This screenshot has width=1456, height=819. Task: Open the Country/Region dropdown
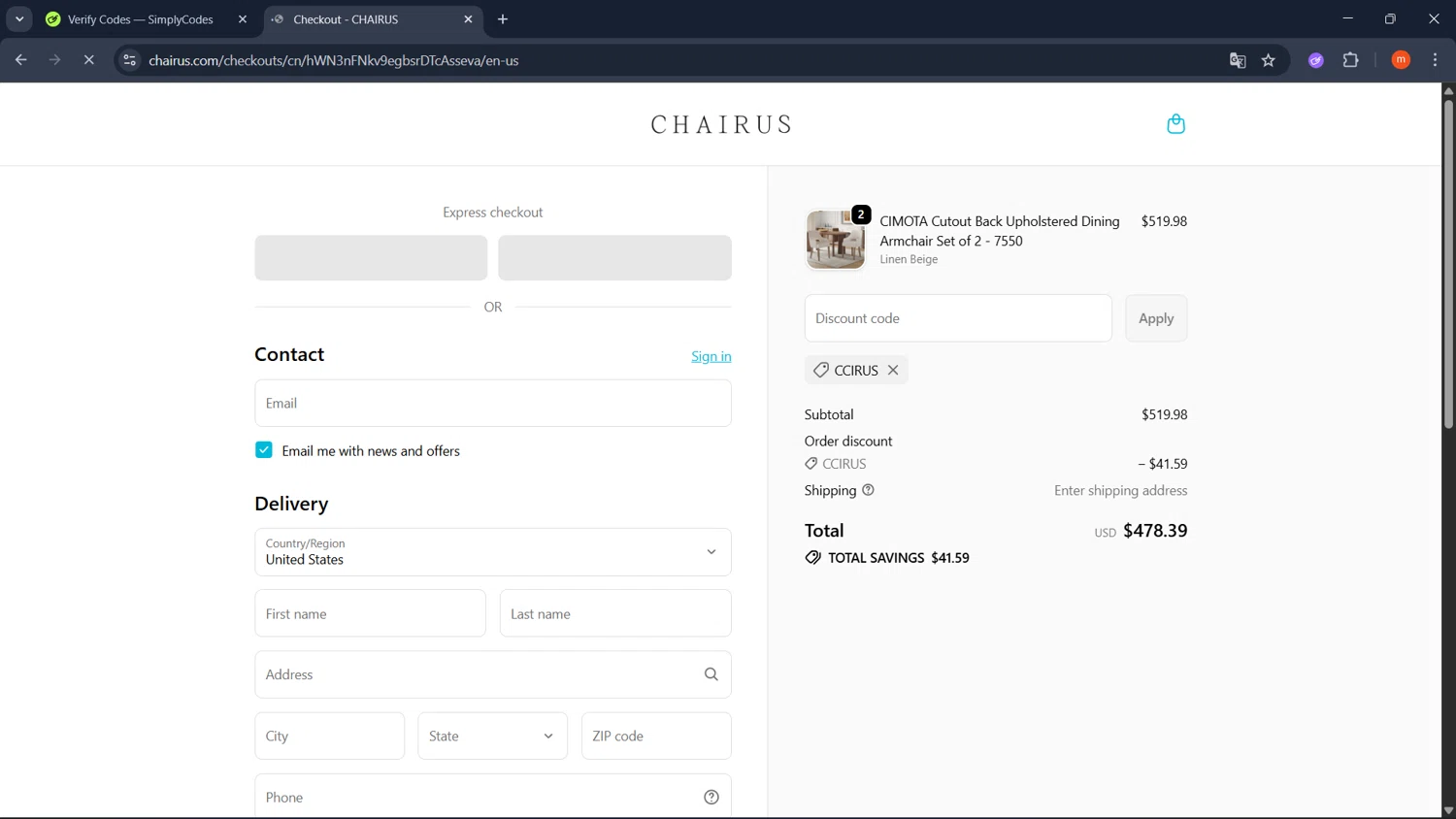pyautogui.click(x=493, y=552)
